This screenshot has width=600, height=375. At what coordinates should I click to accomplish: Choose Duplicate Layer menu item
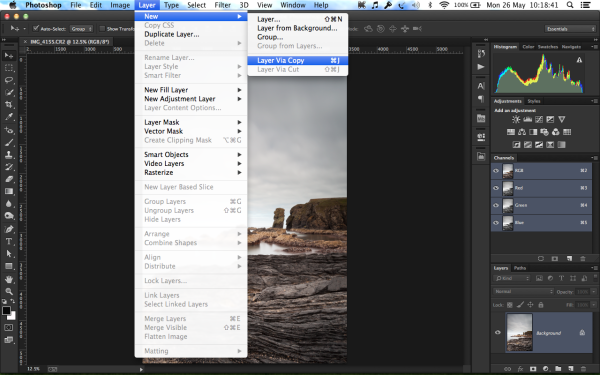tap(191, 34)
